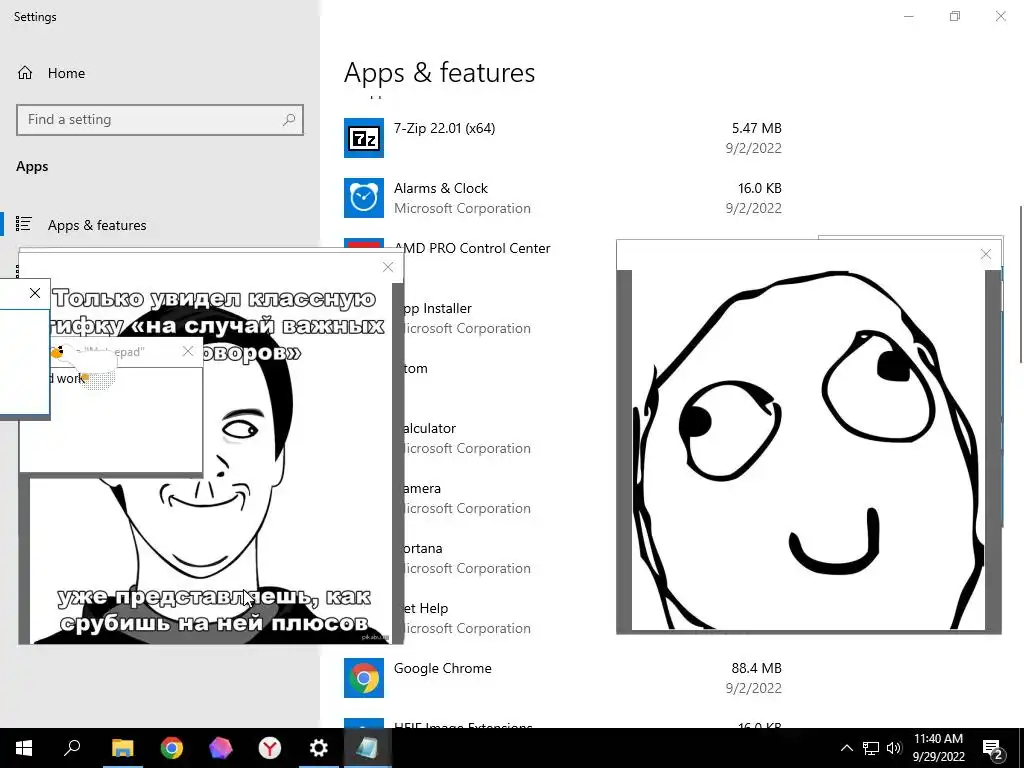Select Google Chrome app name in list

(442, 668)
